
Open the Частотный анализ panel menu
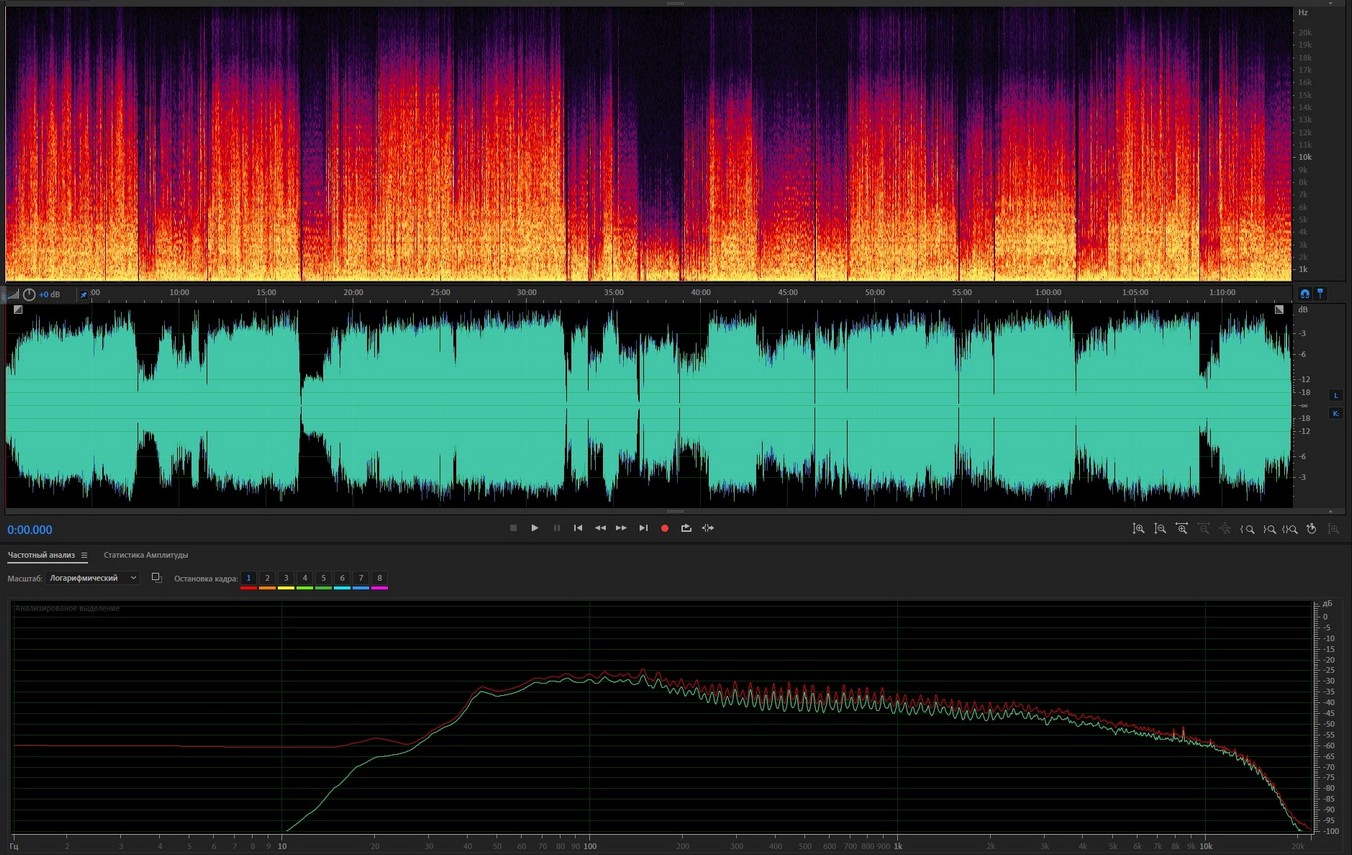[x=84, y=555]
